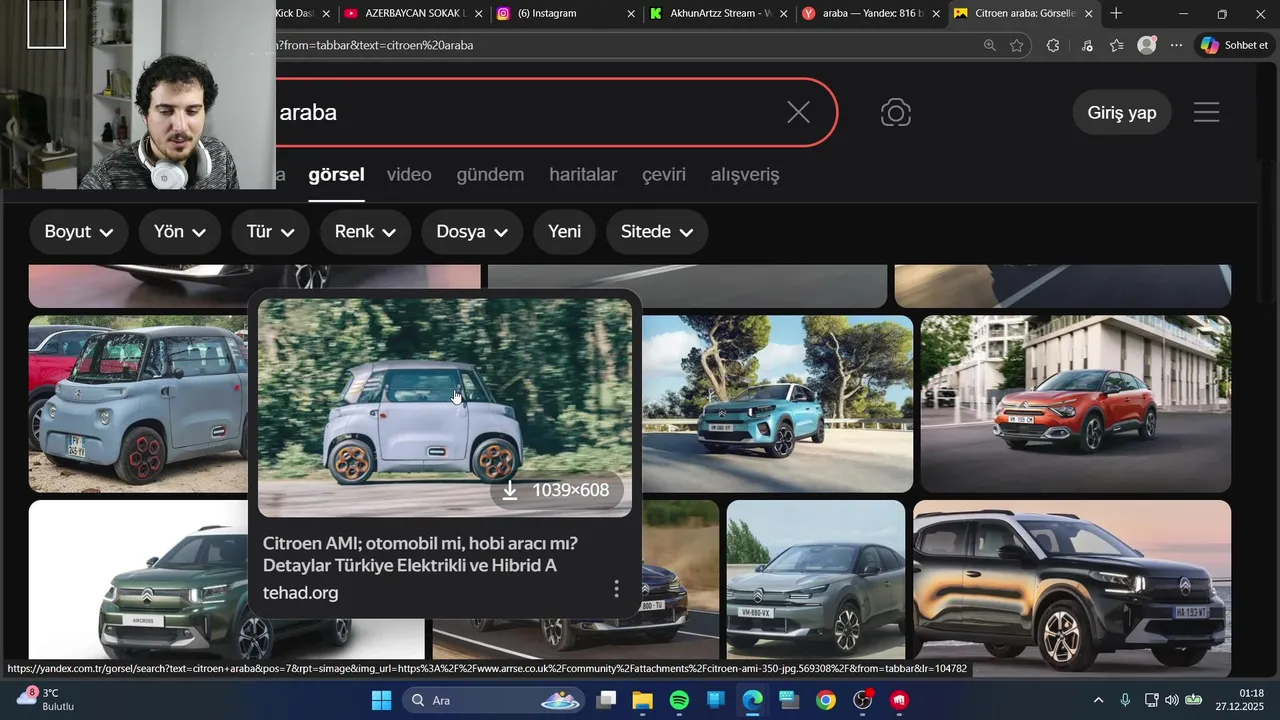This screenshot has width=1280, height=720.
Task: Open the orange Citroen C4 thumbnail
Action: click(x=1075, y=404)
